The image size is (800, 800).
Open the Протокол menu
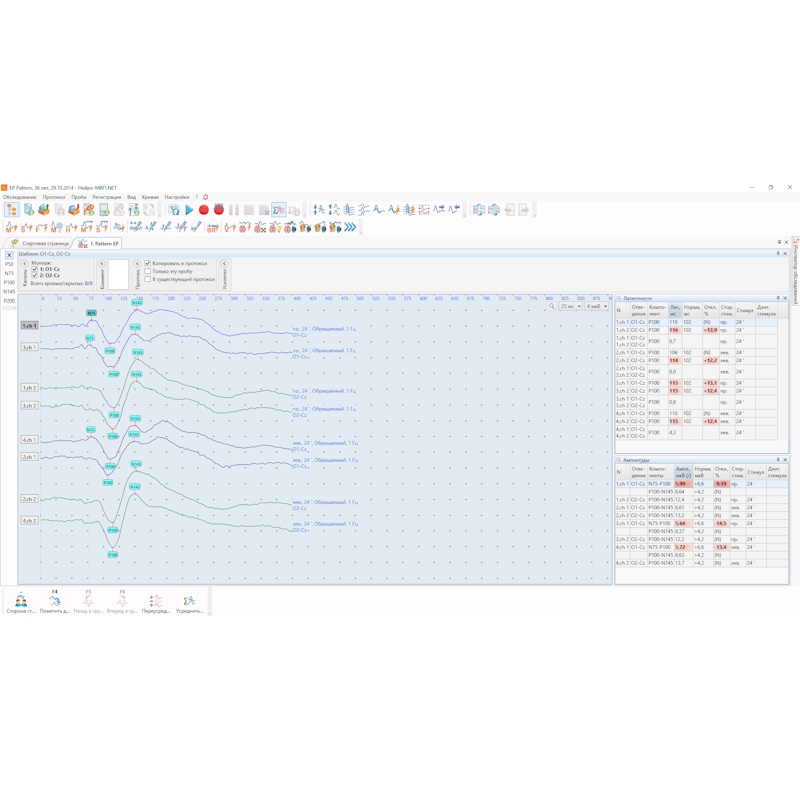(54, 197)
